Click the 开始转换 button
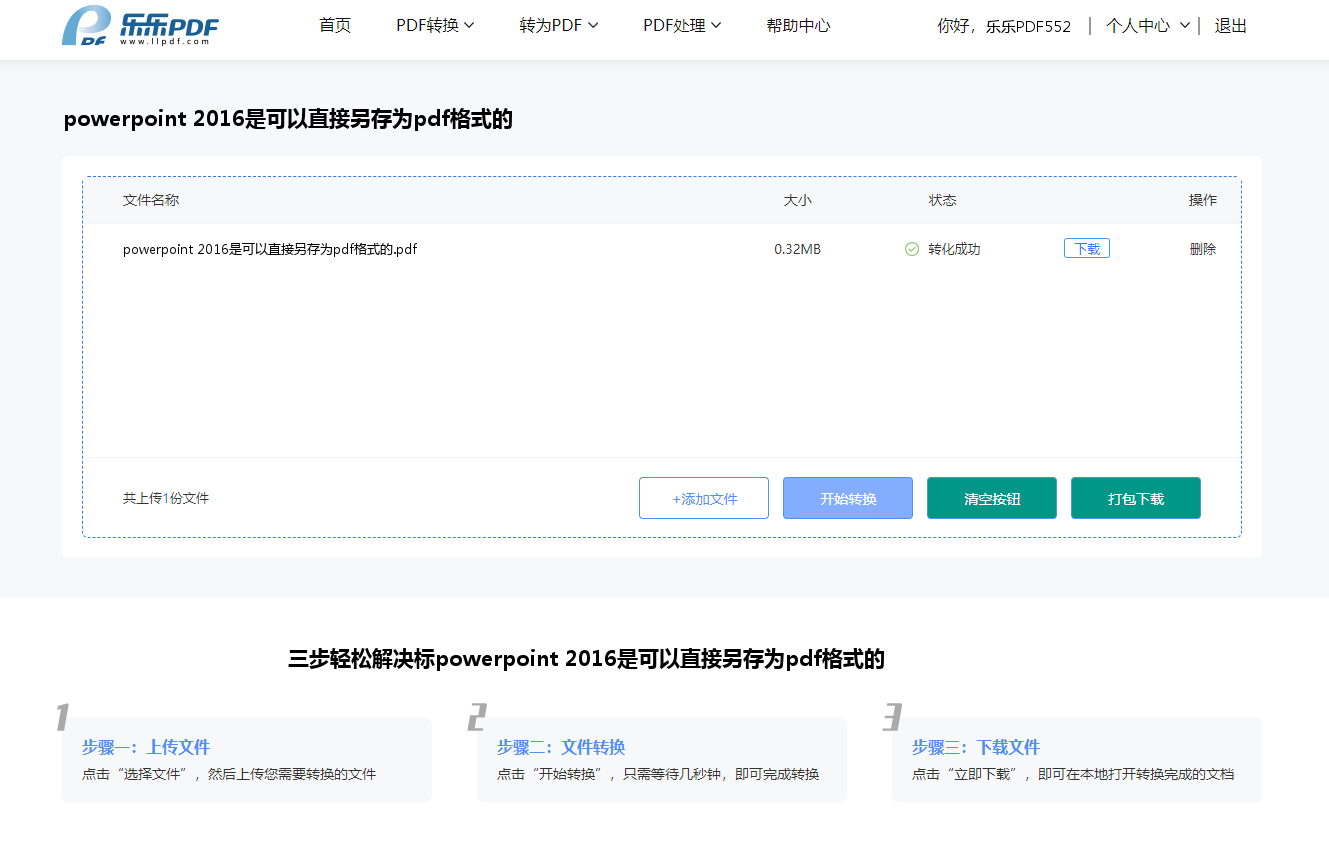 848,498
